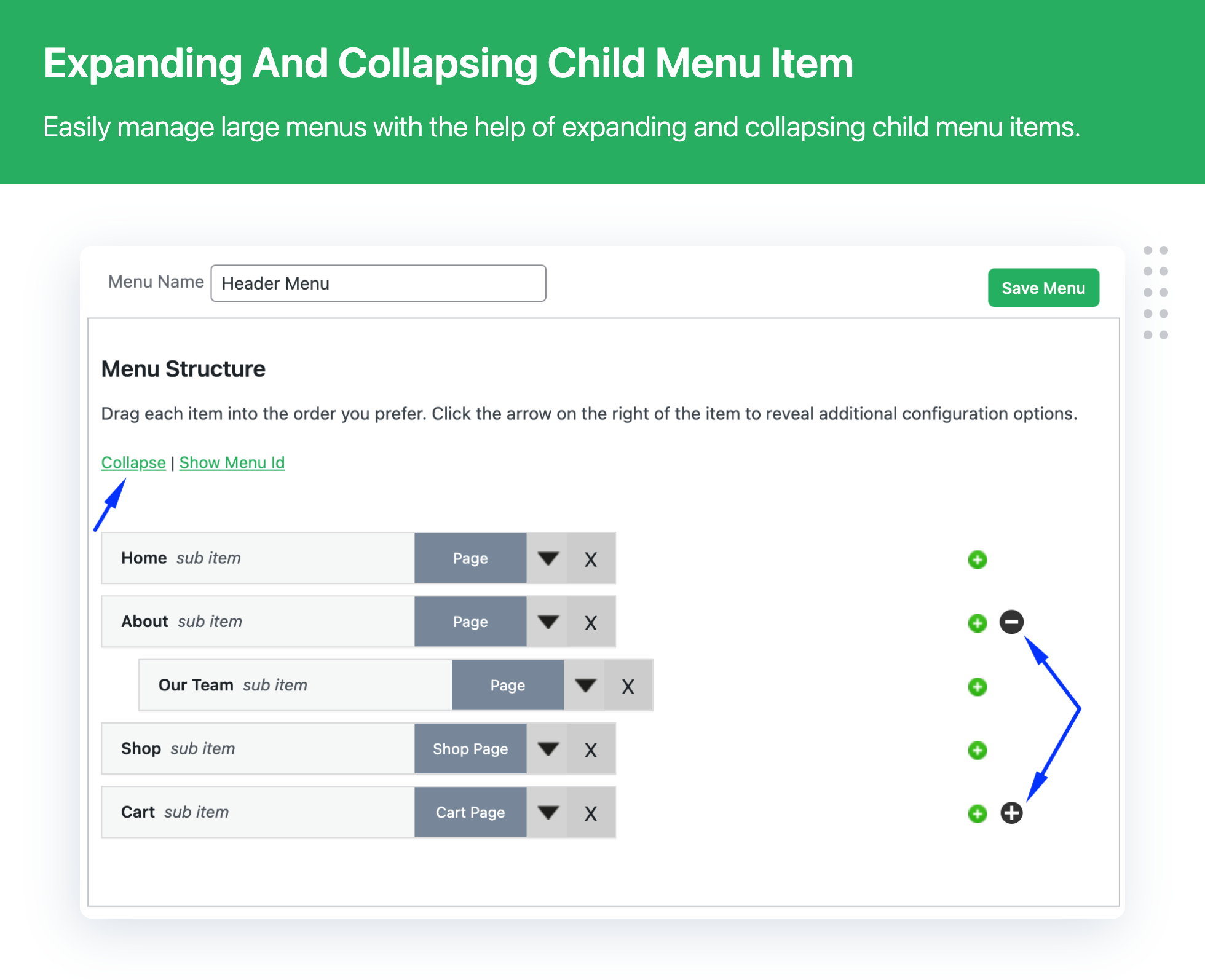Expand the Shop item options arrow
This screenshot has width=1205, height=980.
coord(547,749)
